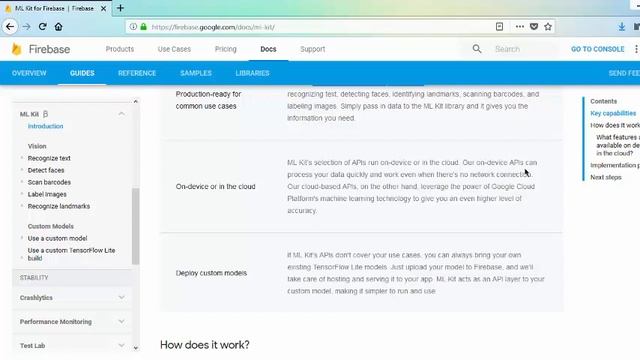
Task: Bookmark this page with the star icon
Action: coord(548,27)
